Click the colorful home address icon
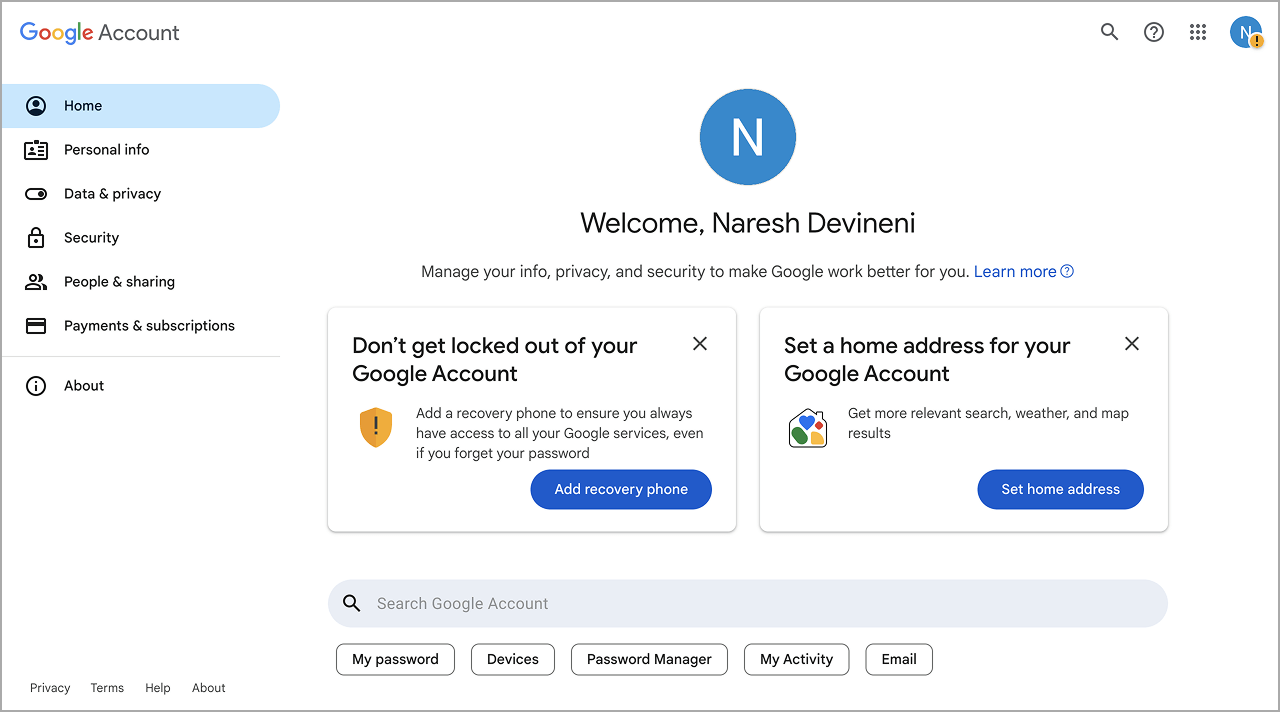1280x712 pixels. click(808, 428)
